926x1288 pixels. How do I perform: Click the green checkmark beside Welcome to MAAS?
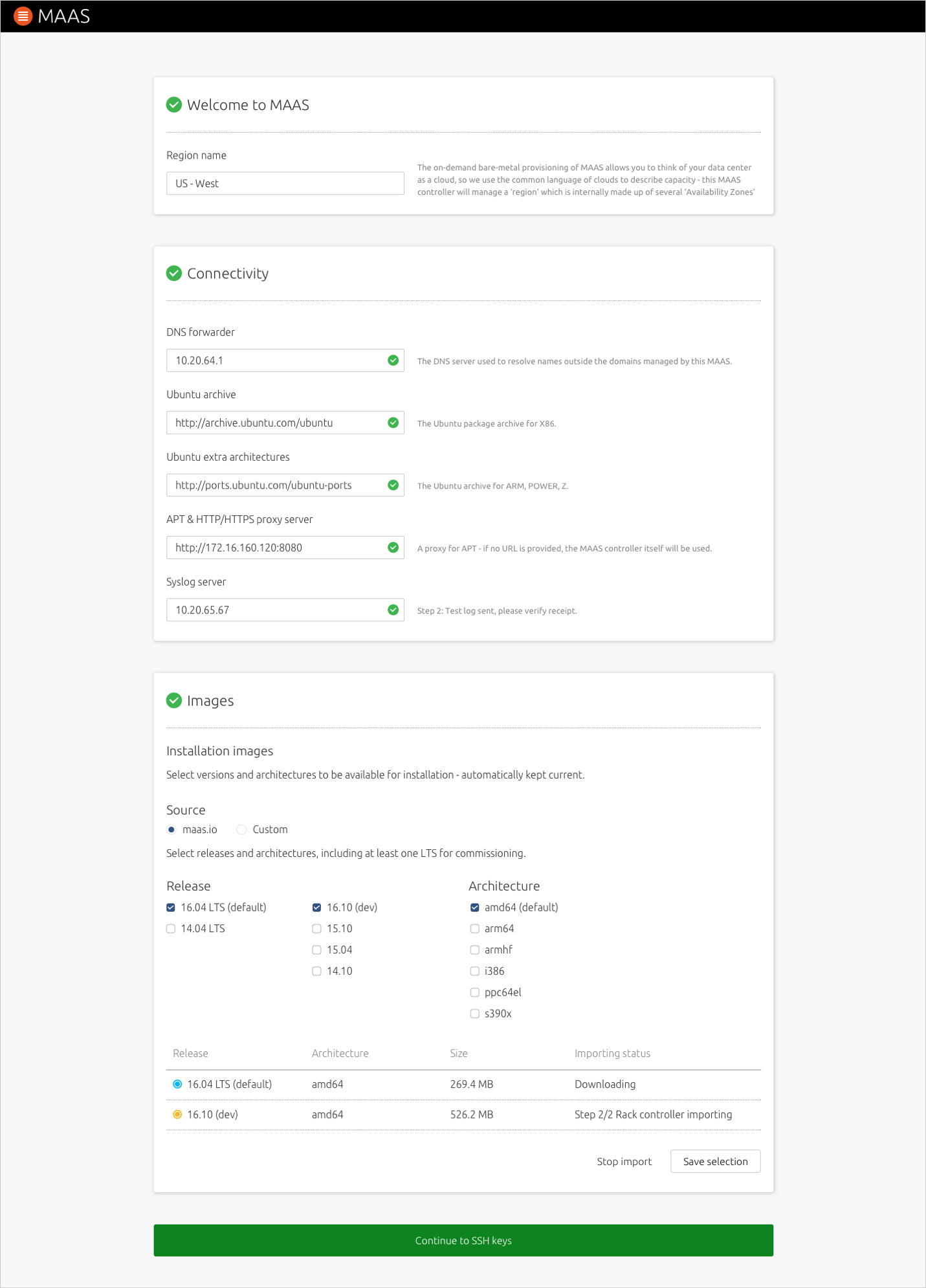(174, 105)
